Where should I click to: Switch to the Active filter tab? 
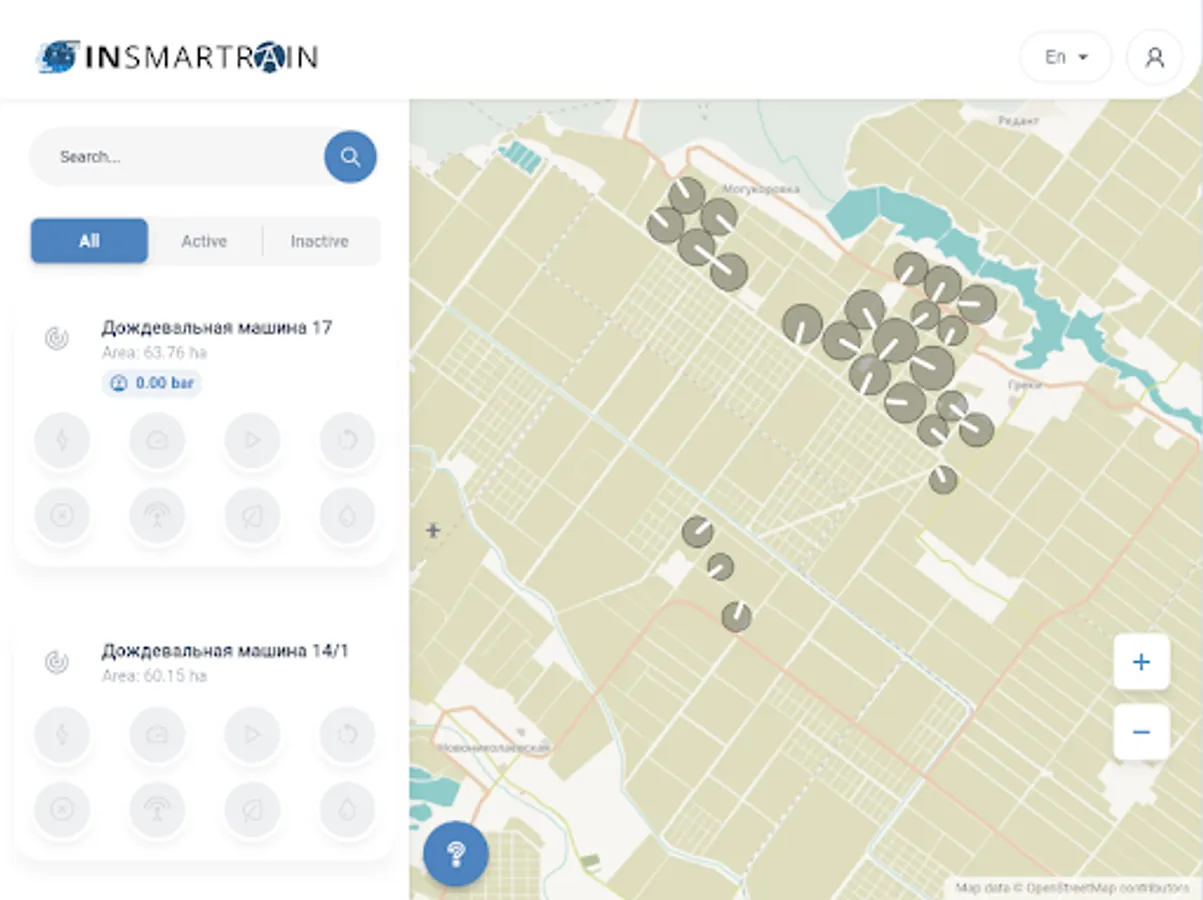click(204, 241)
